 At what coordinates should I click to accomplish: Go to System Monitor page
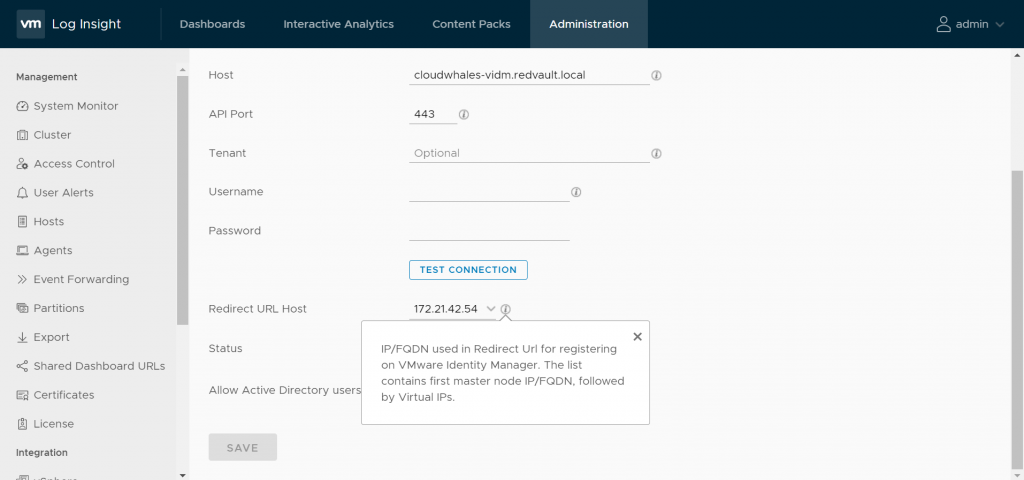pyautogui.click(x=76, y=106)
